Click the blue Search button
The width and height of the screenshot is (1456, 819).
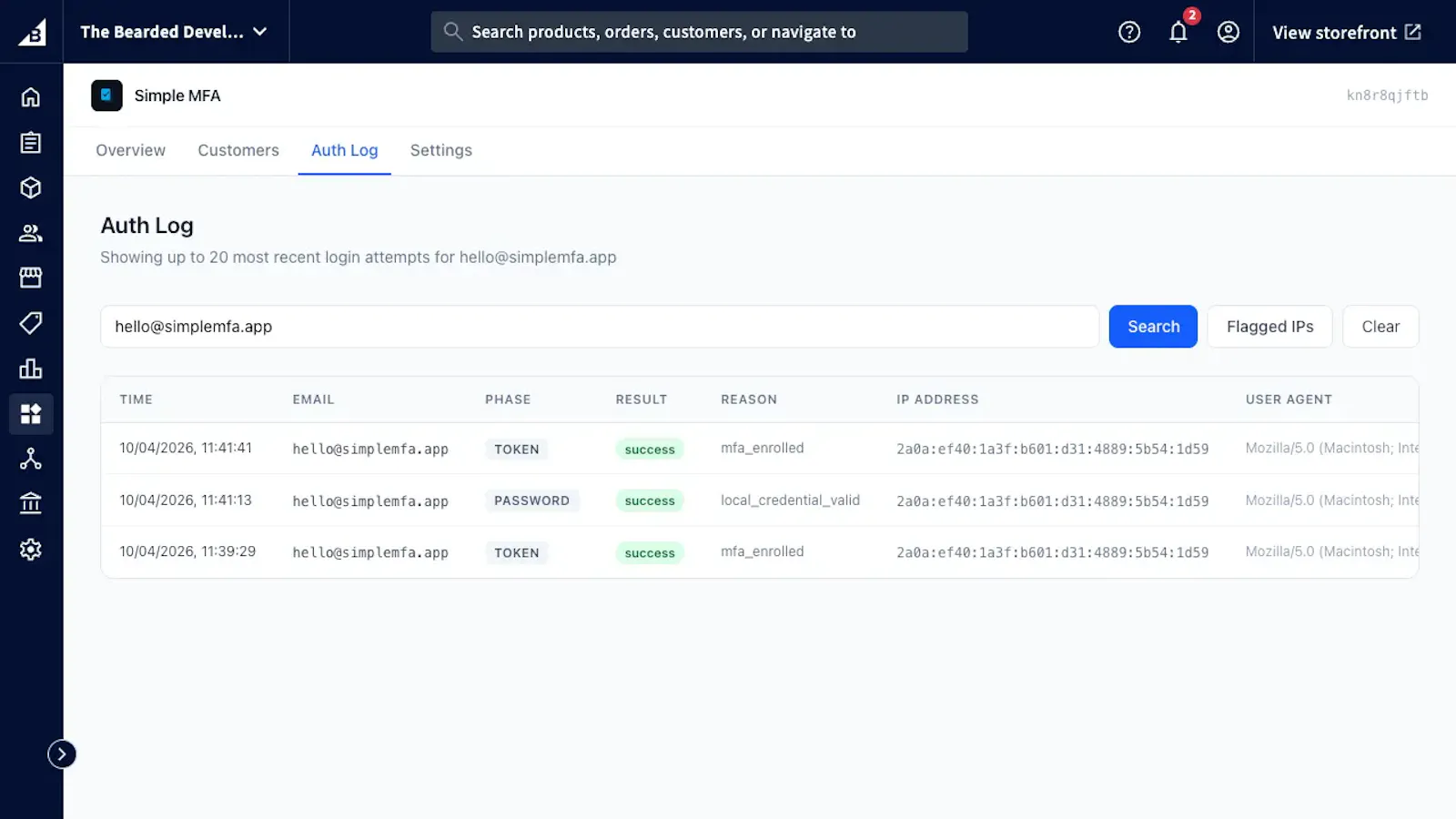[1153, 327]
